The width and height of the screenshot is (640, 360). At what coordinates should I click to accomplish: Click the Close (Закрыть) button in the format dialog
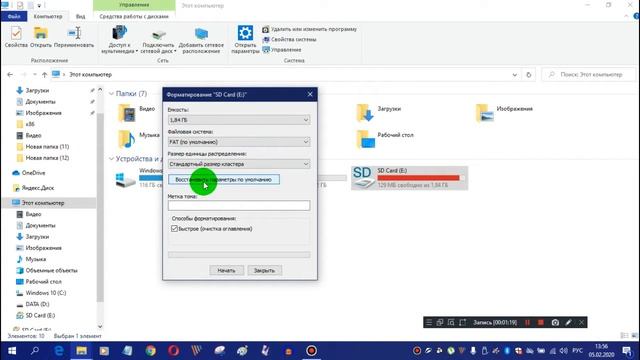point(264,270)
